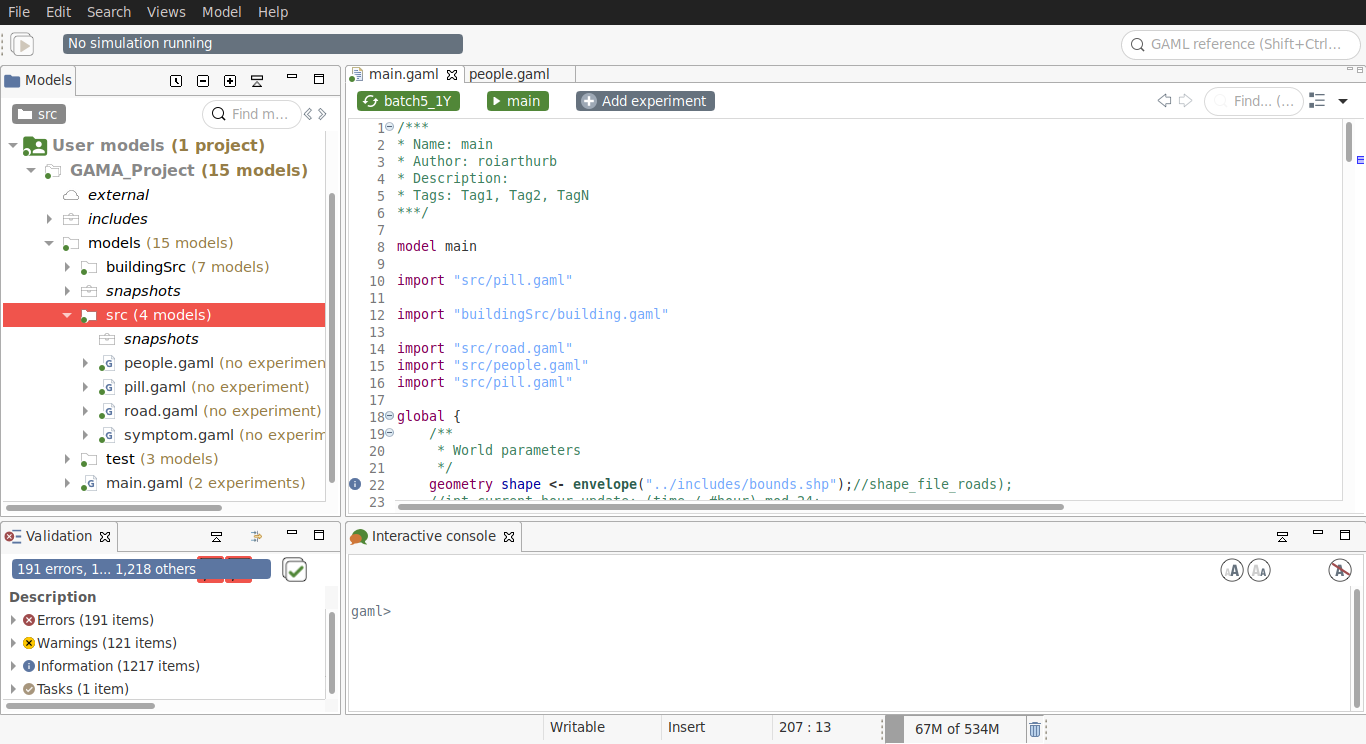The height and width of the screenshot is (744, 1366).
Task: Run the batch5_1Y experiment
Action: 408,101
